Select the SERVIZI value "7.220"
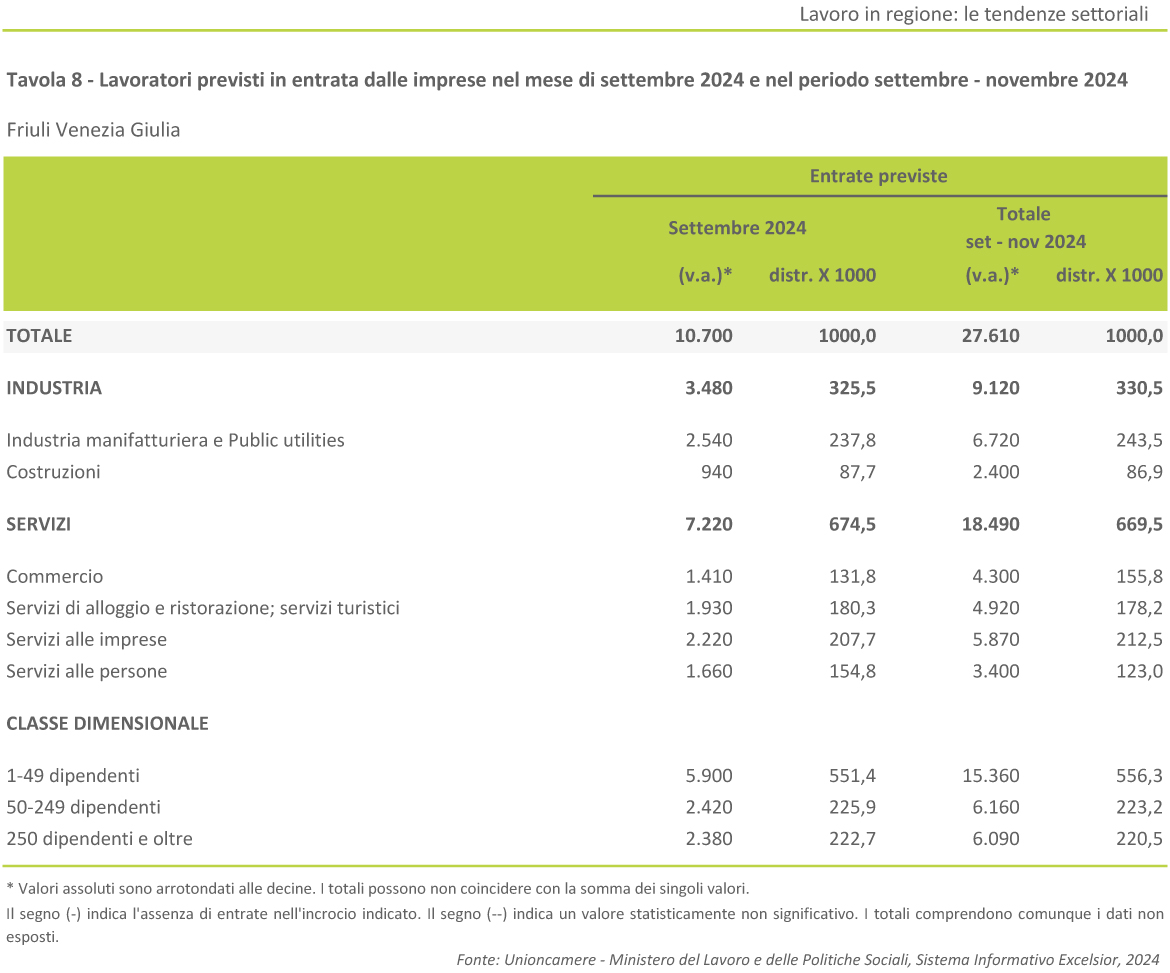The width and height of the screenshot is (1170, 973). [709, 524]
